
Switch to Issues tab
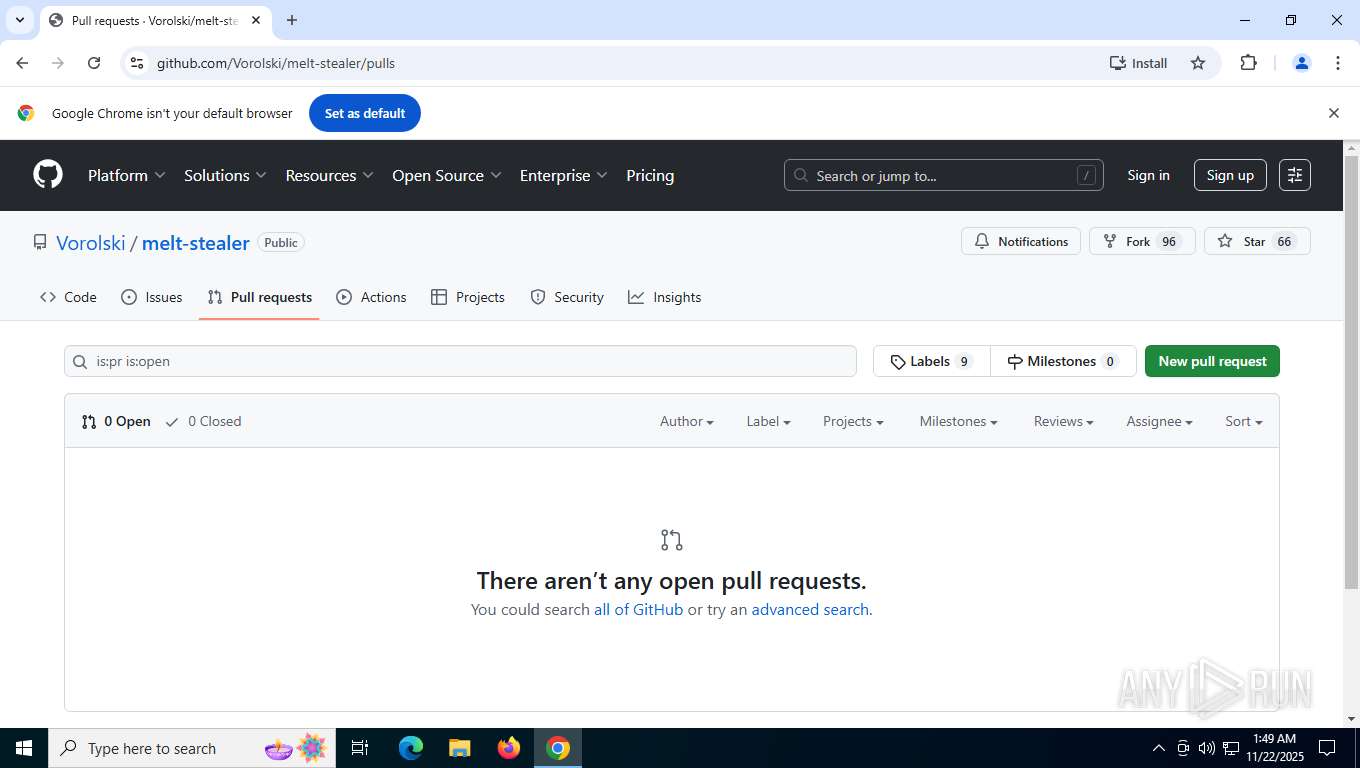pyautogui.click(x=152, y=297)
